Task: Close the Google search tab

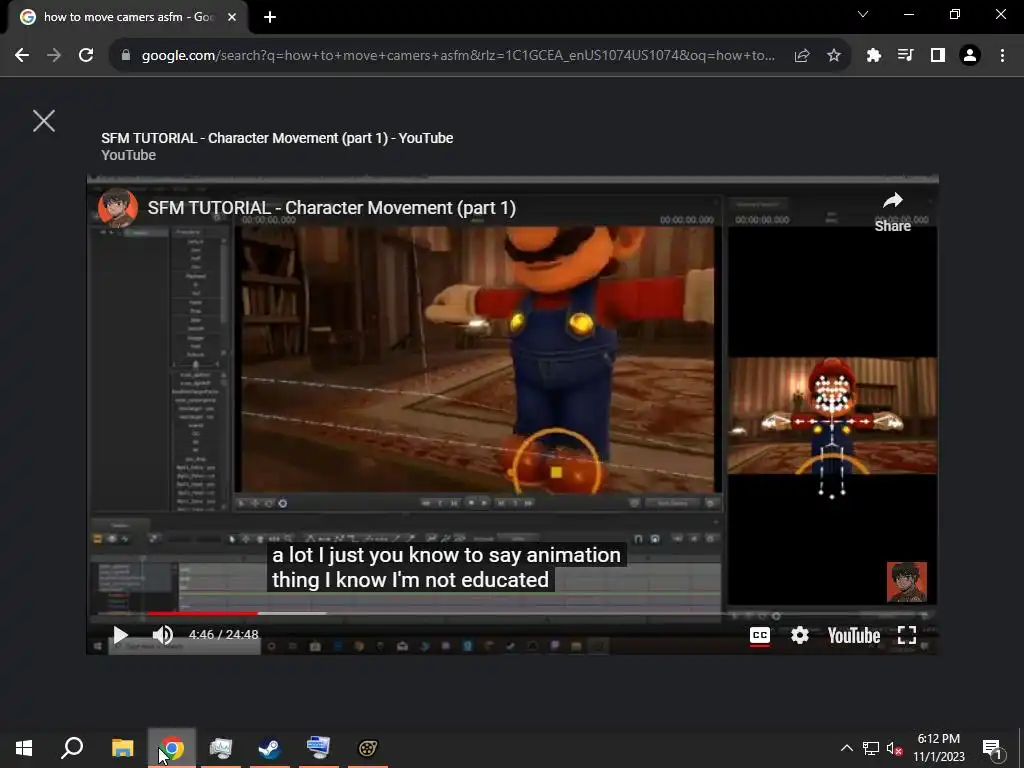Action: click(232, 17)
